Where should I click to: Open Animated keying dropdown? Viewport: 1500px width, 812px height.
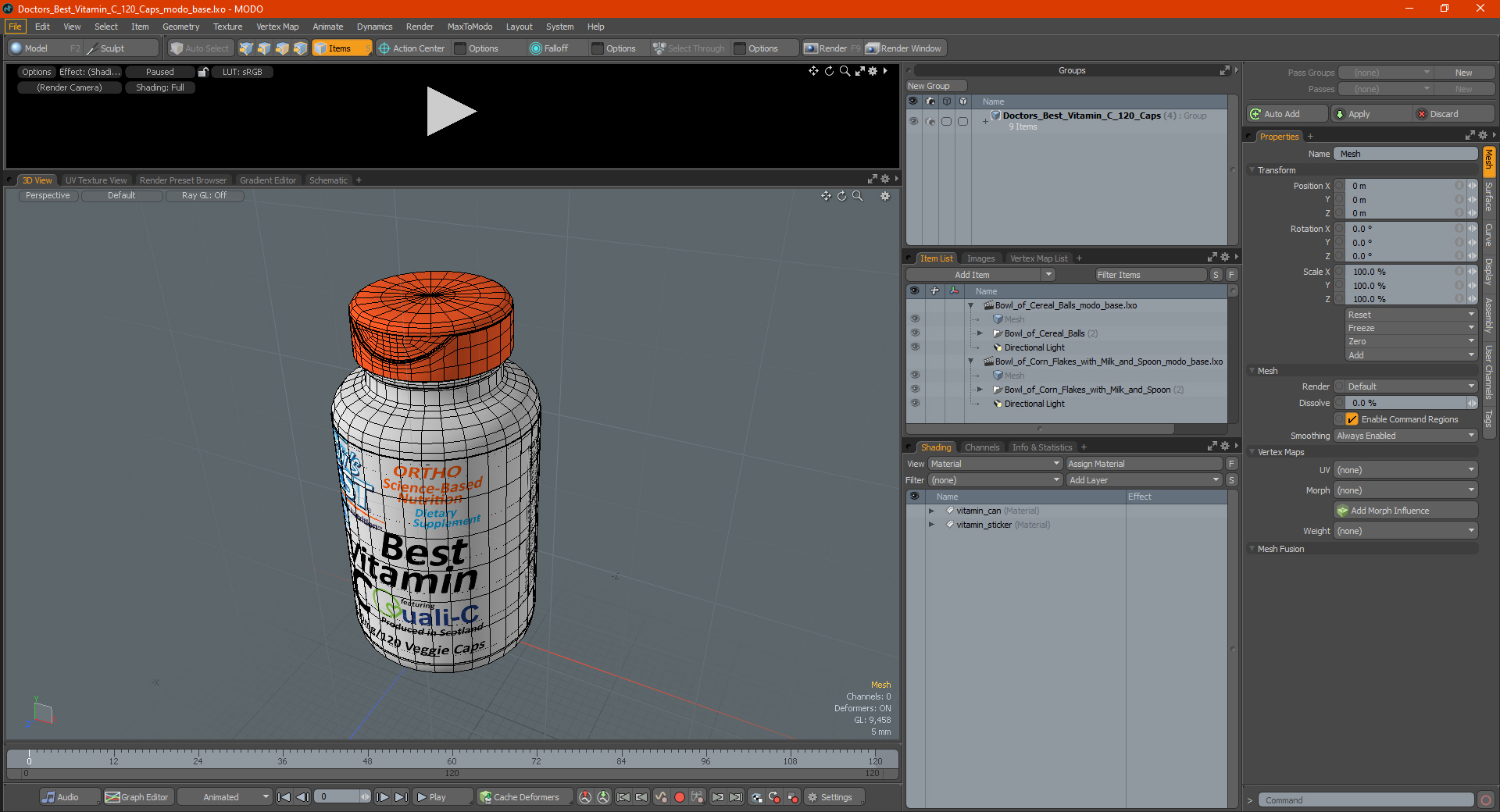tap(224, 797)
